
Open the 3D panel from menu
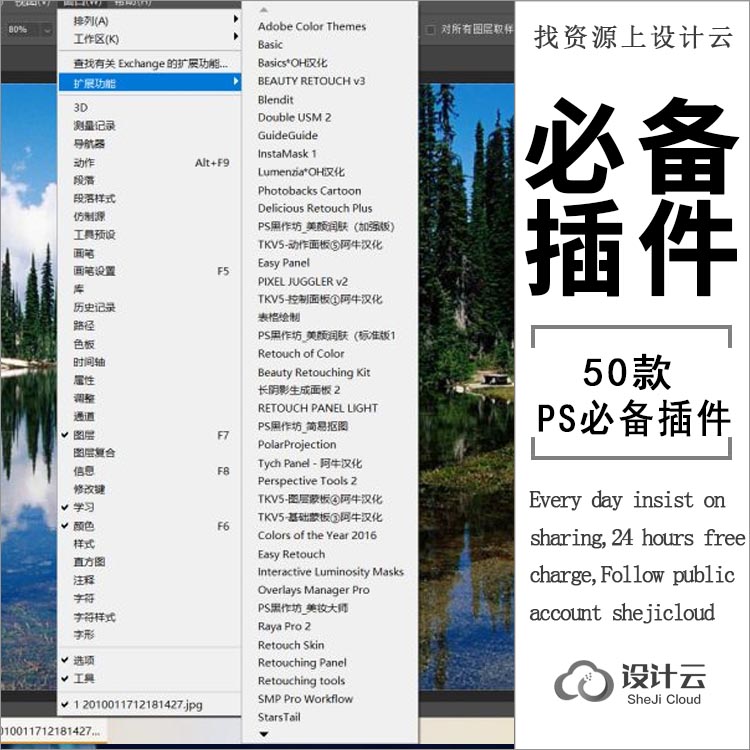pyautogui.click(x=150, y=108)
